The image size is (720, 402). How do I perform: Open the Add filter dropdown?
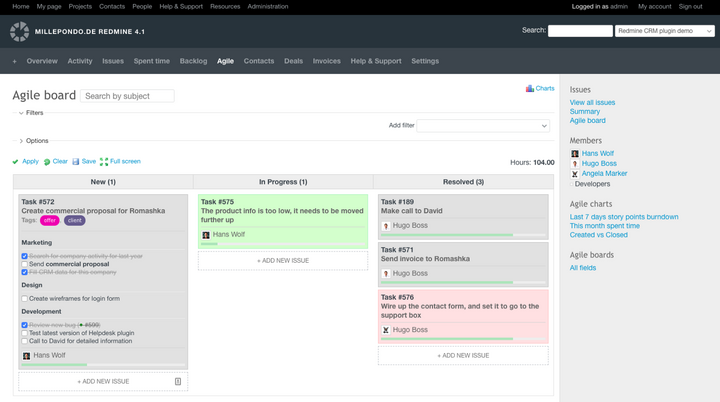click(483, 126)
